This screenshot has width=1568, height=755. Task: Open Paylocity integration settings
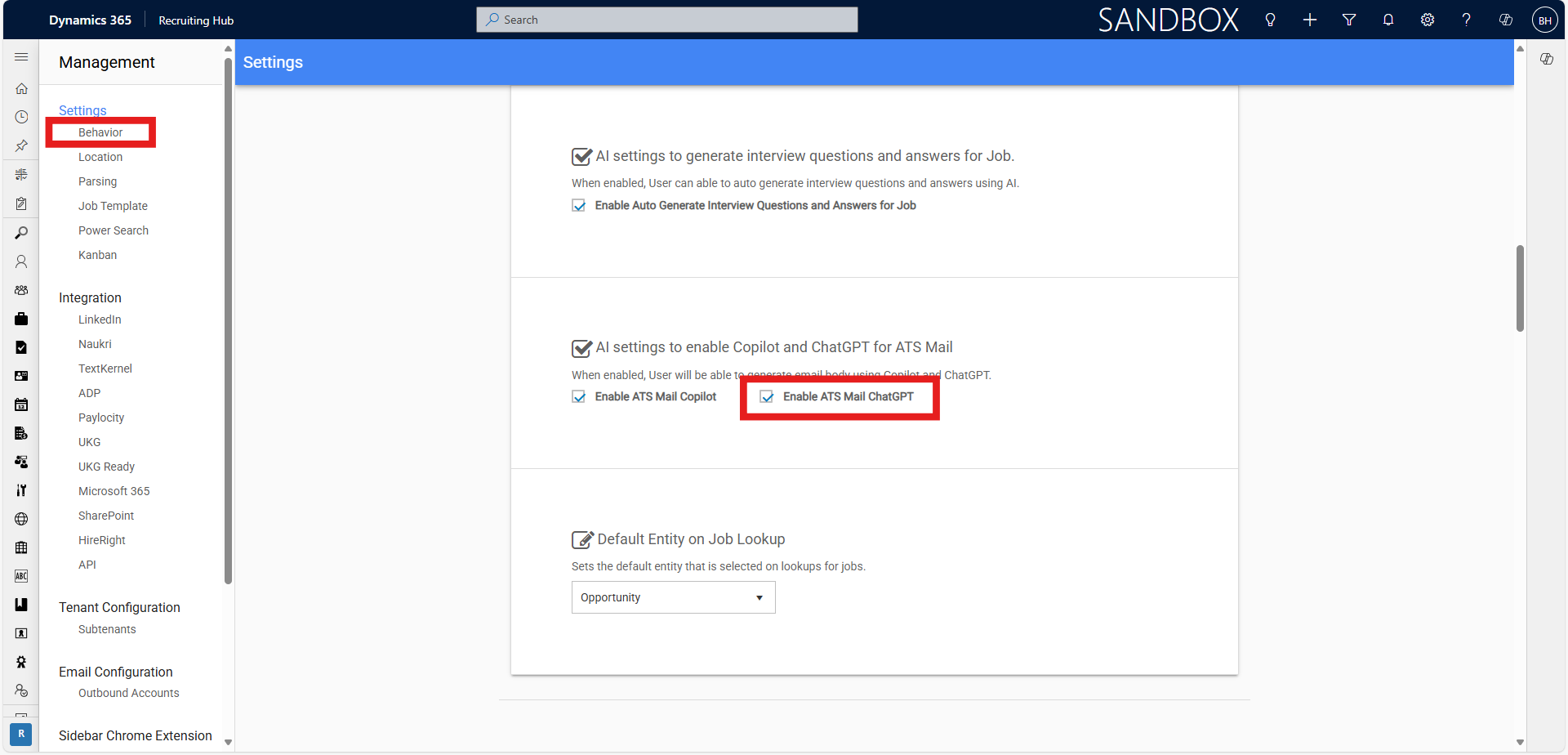101,418
